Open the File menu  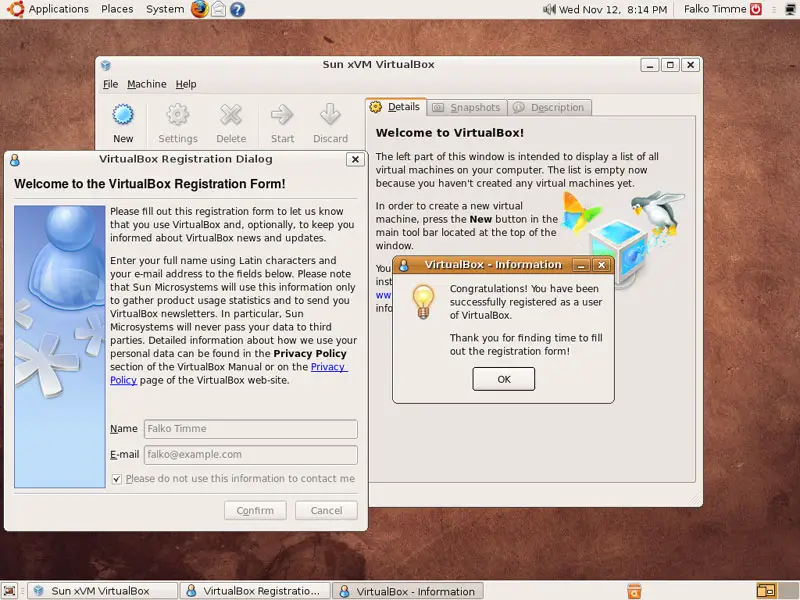(110, 84)
